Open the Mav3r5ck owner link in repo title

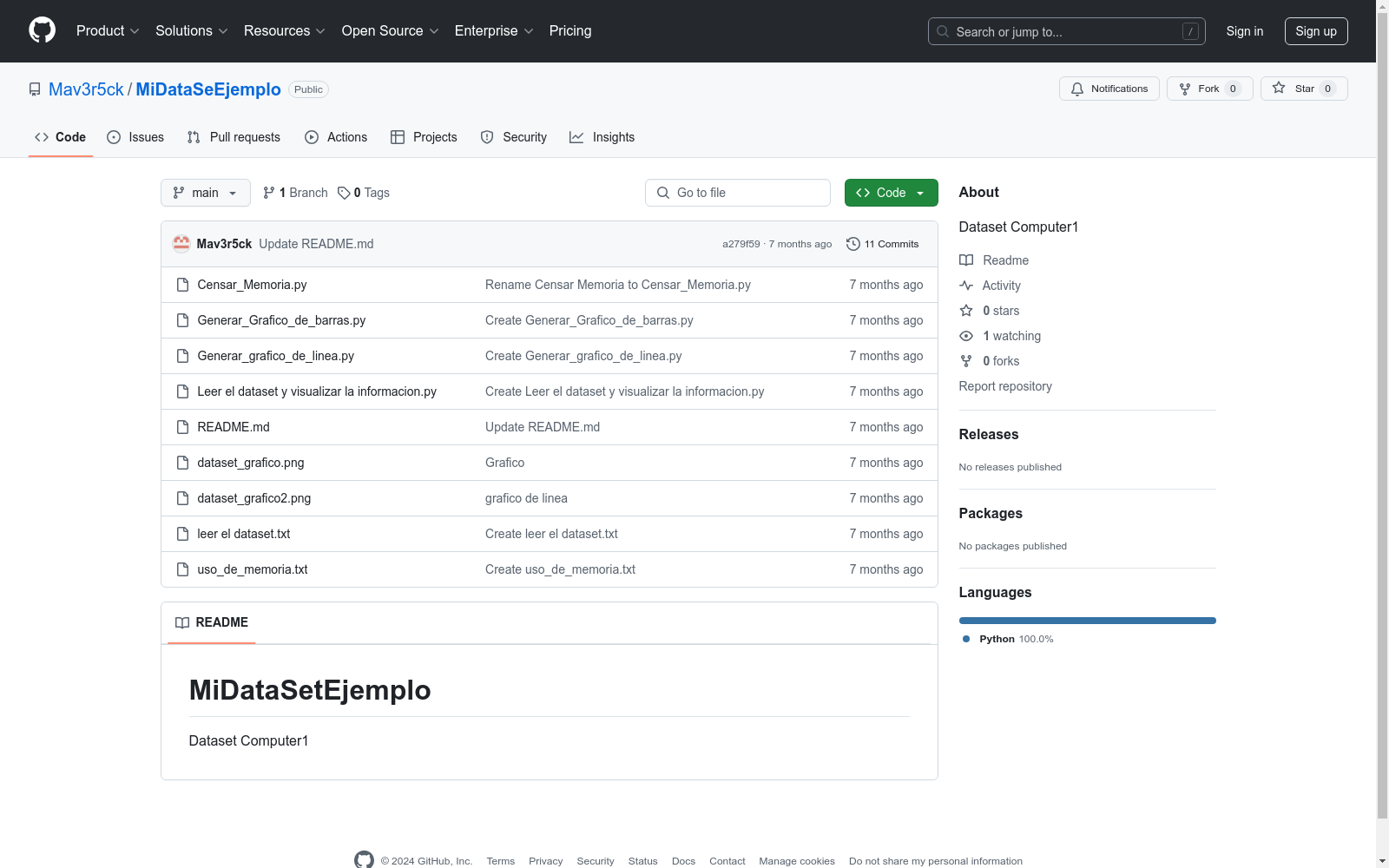point(86,89)
